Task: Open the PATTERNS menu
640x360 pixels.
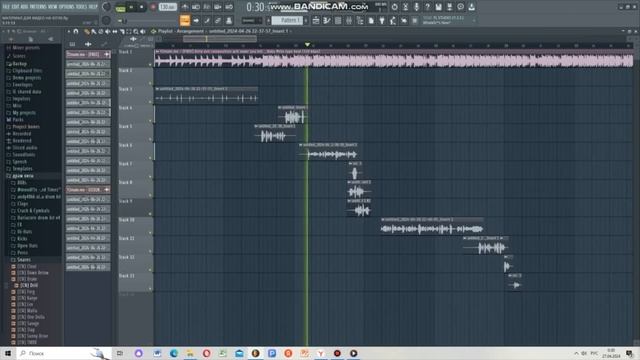Action: pyautogui.click(x=38, y=7)
